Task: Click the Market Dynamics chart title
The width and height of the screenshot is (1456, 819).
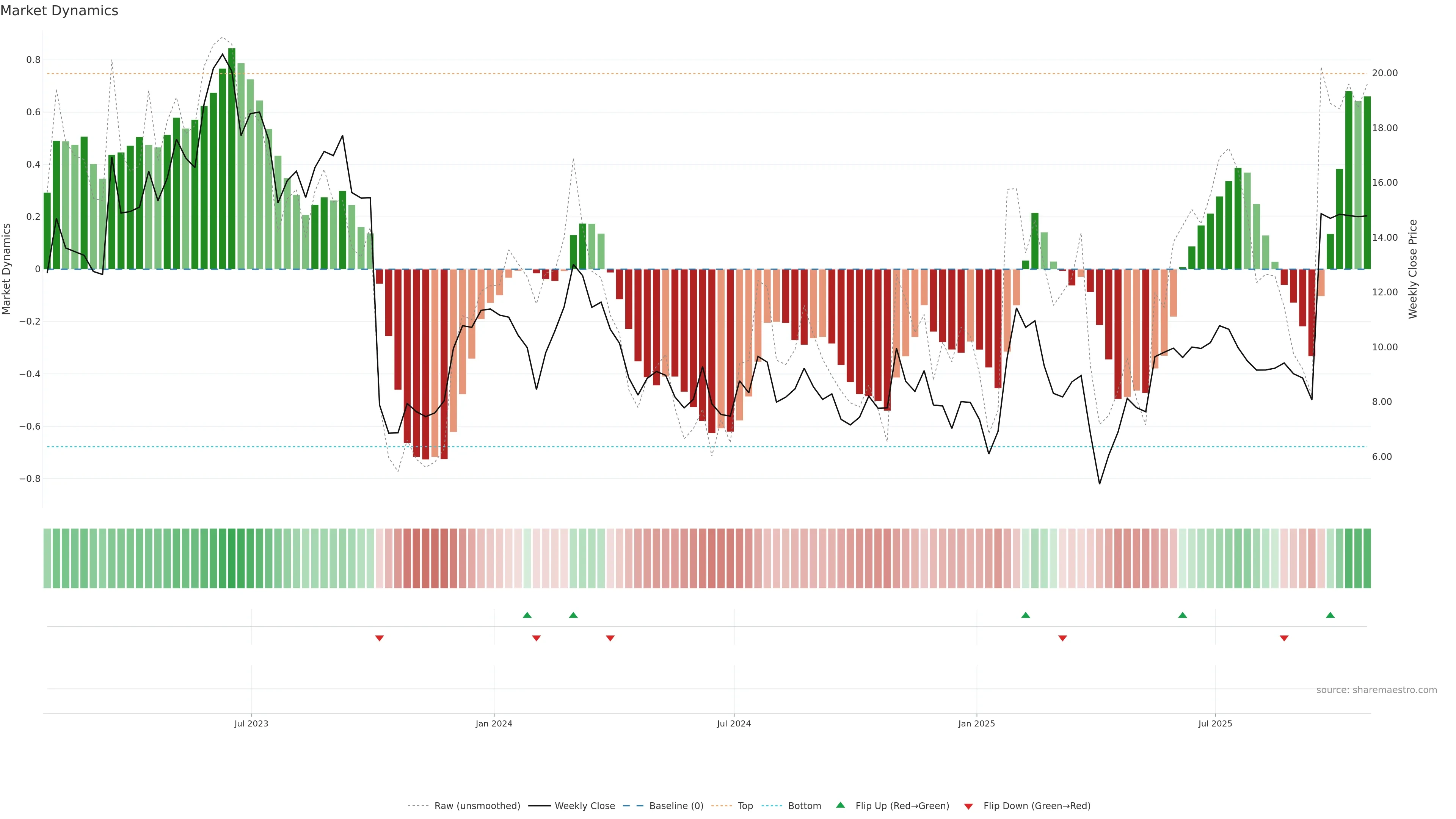Action: pyautogui.click(x=60, y=11)
